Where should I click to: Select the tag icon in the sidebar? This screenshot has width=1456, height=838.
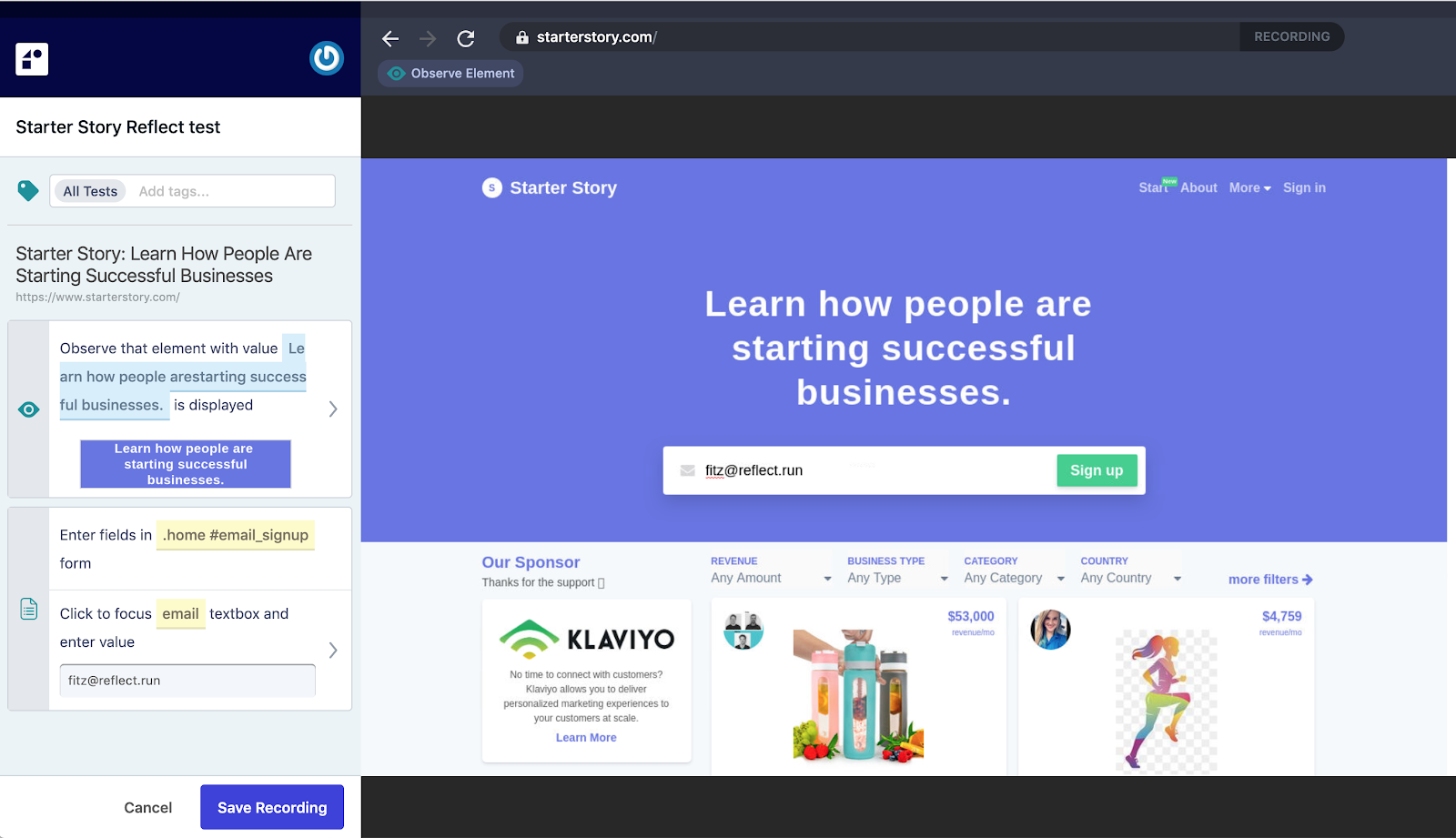pos(26,190)
